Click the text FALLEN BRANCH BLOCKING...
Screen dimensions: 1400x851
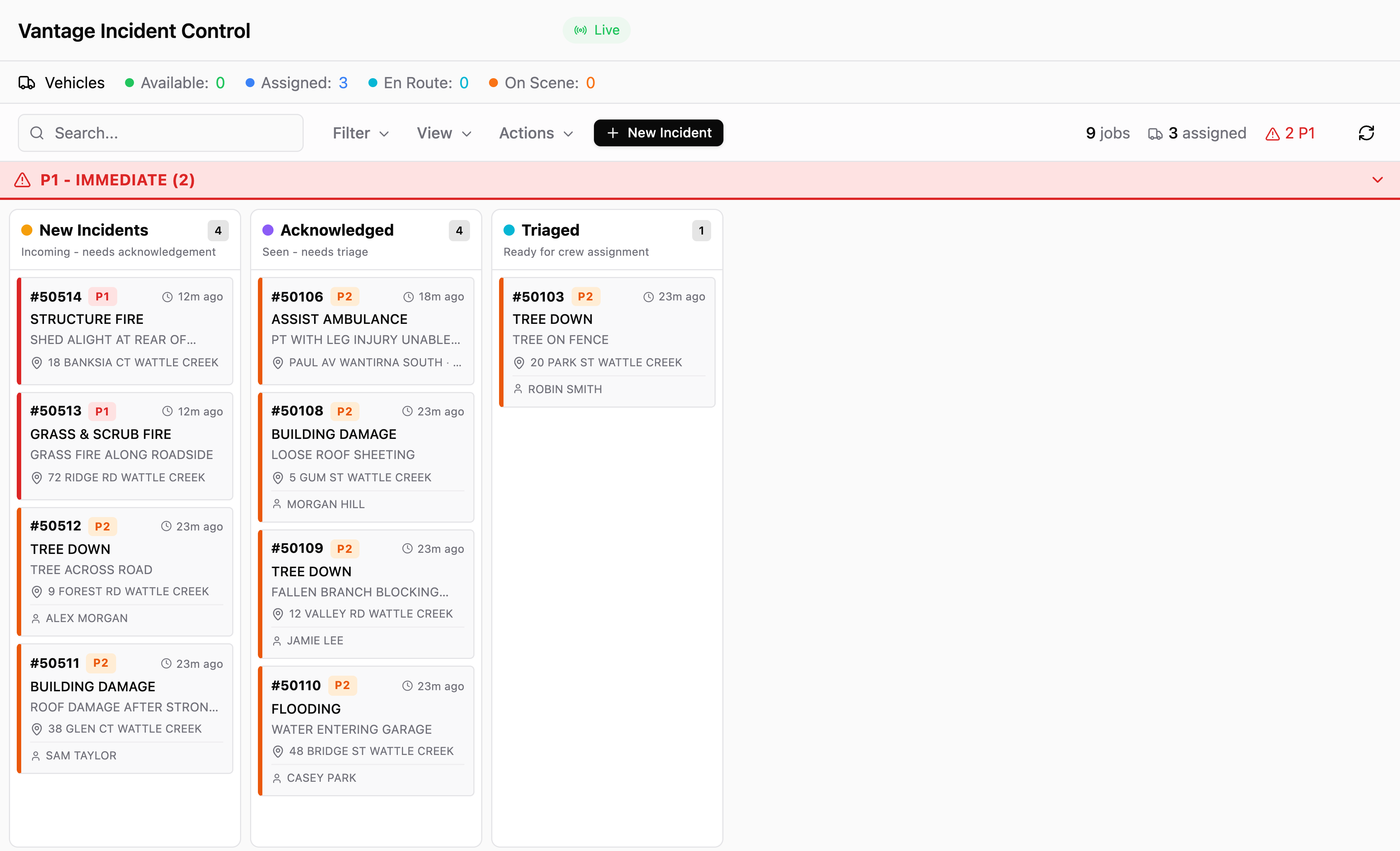[359, 592]
